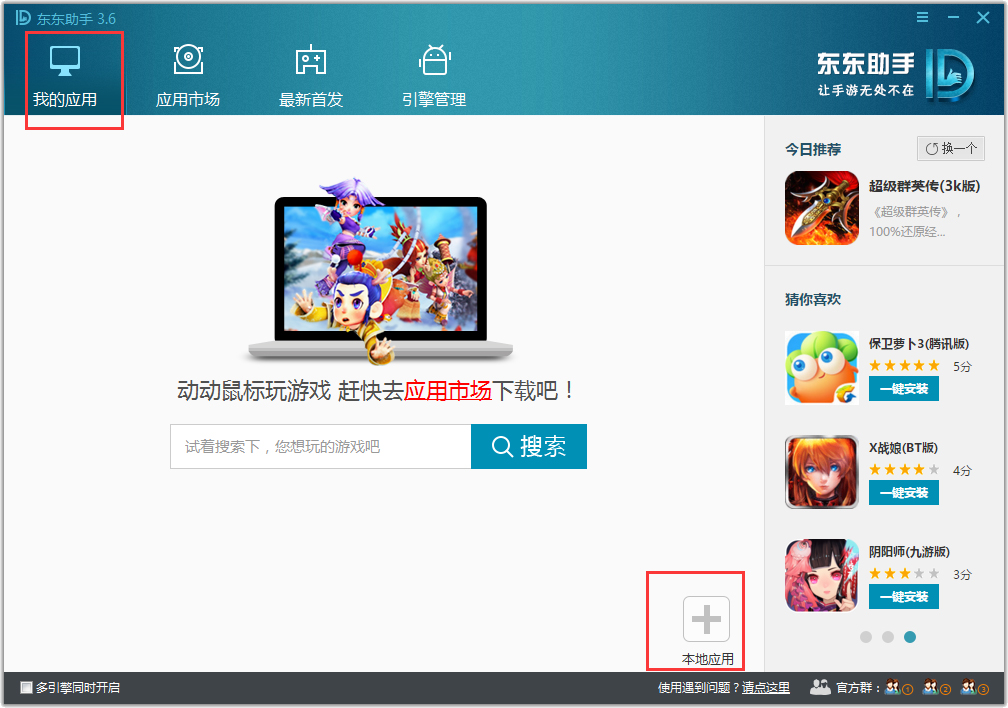1008x708 pixels.
Task: Click 保卫萝卜3 five-star rating
Action: point(904,366)
